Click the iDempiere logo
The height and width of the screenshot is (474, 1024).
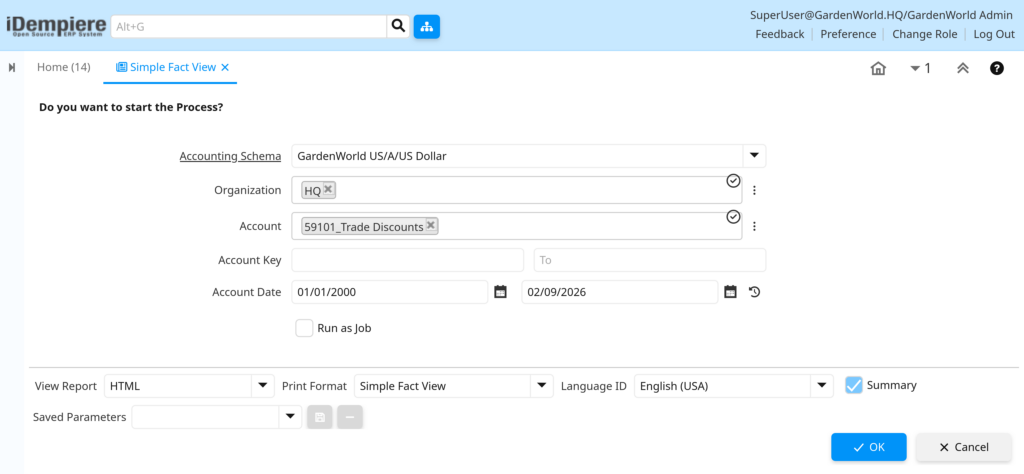point(56,26)
